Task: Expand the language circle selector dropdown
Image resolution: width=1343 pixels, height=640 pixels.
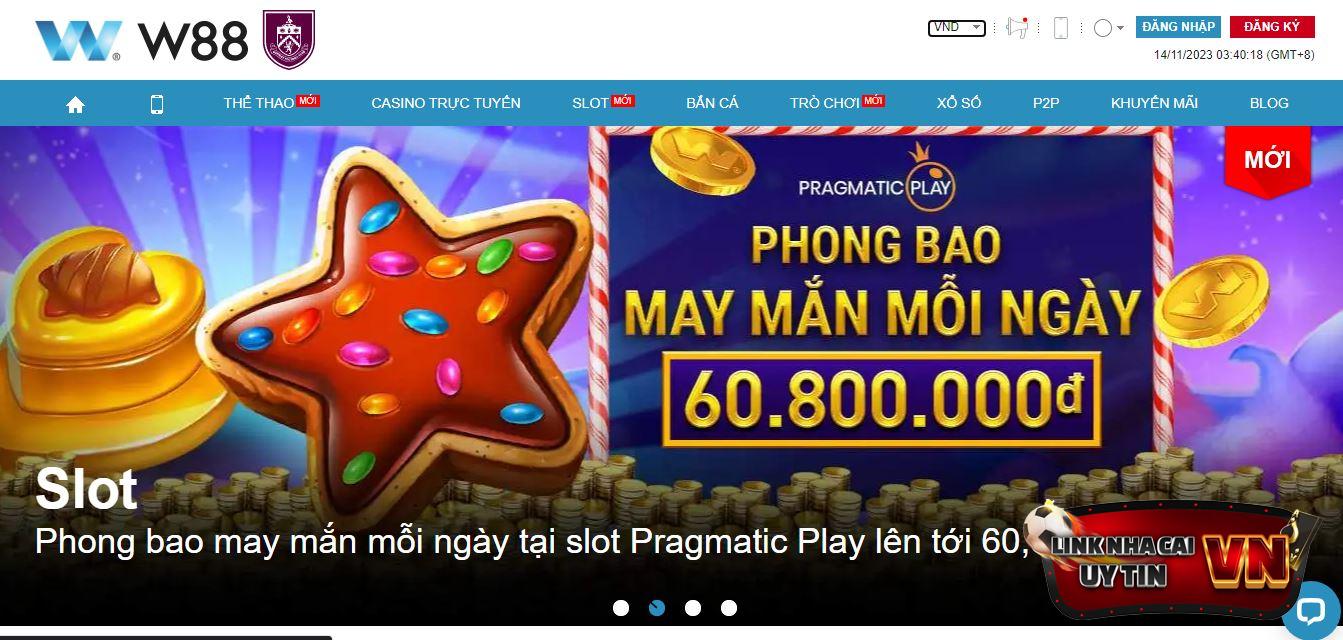Action: (1109, 28)
